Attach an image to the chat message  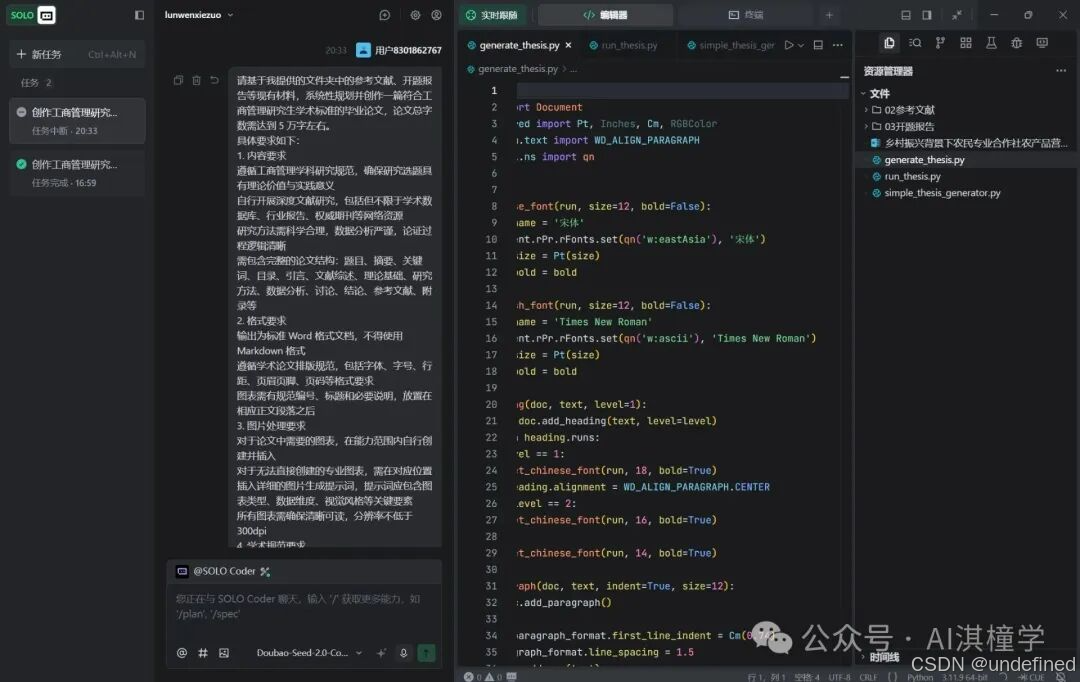click(x=224, y=653)
